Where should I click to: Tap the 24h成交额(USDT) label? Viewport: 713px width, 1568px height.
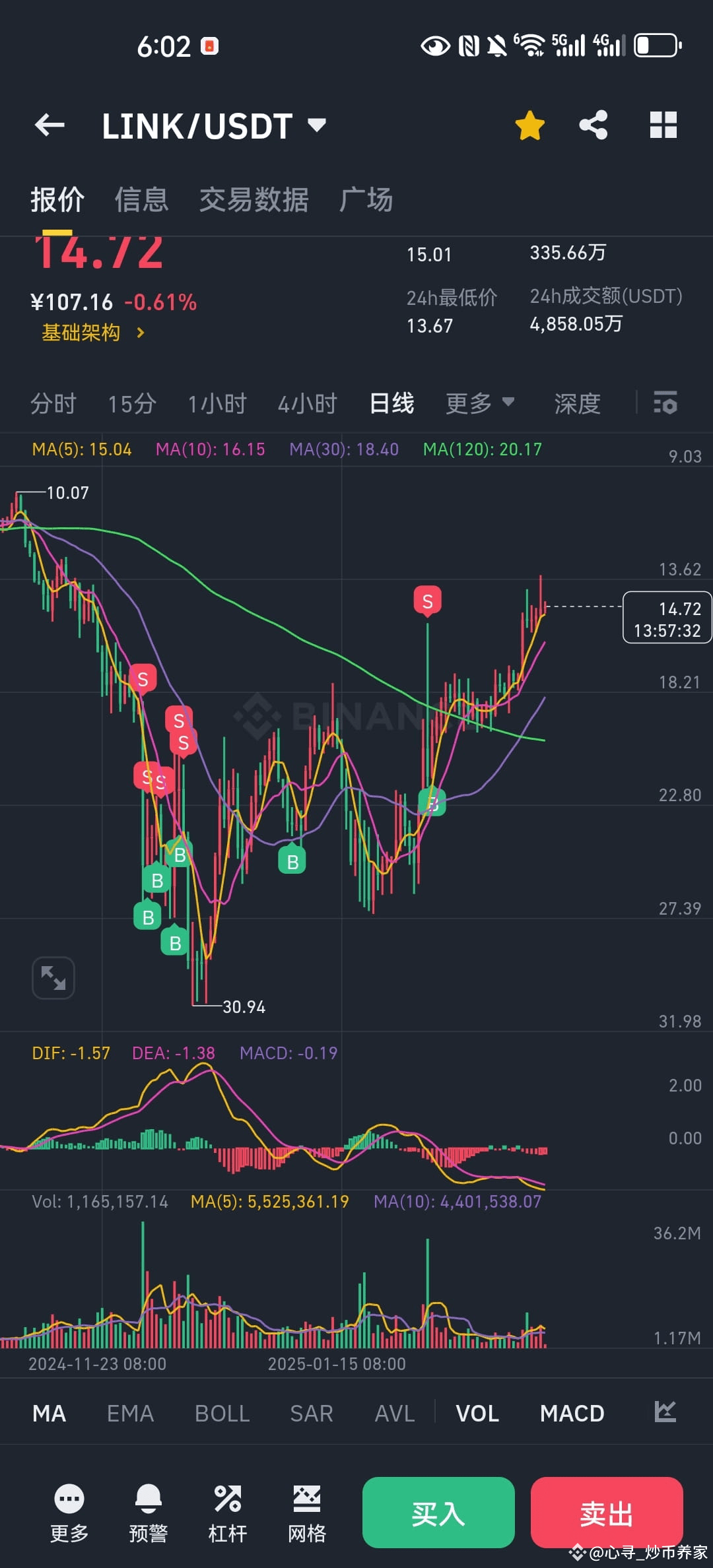[x=606, y=296]
